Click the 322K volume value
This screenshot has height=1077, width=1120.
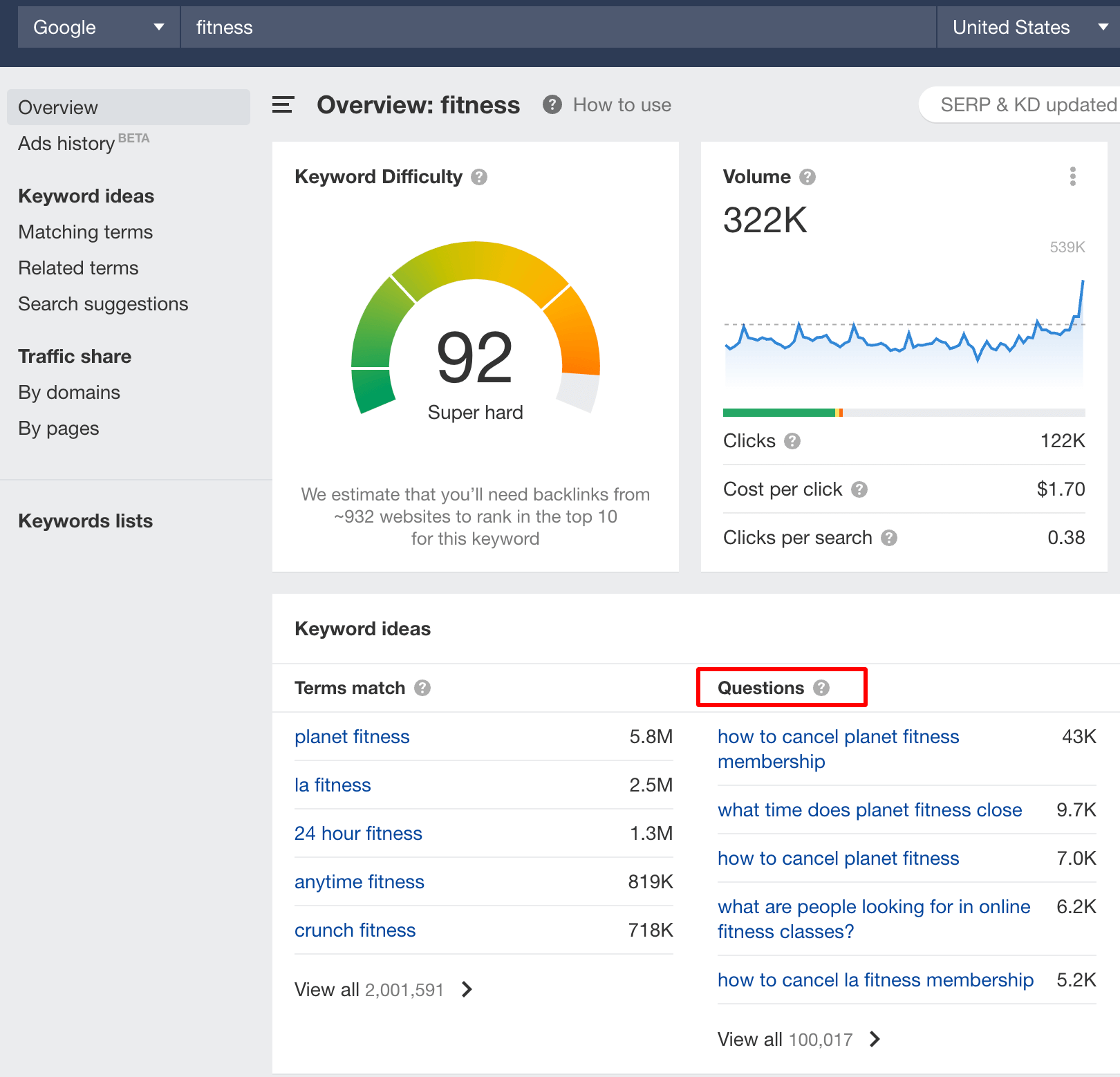click(x=765, y=221)
